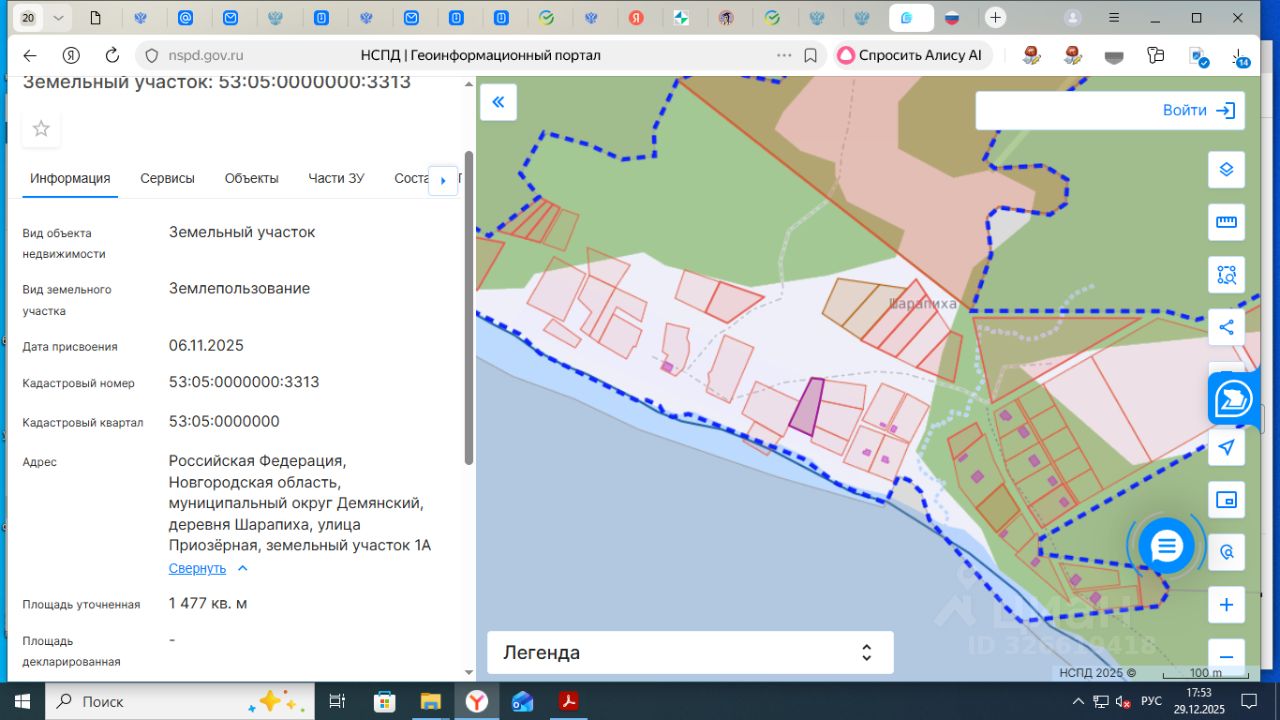1280x720 pixels.
Task: Collapse the info panel with double-chevron button
Action: coord(498,102)
